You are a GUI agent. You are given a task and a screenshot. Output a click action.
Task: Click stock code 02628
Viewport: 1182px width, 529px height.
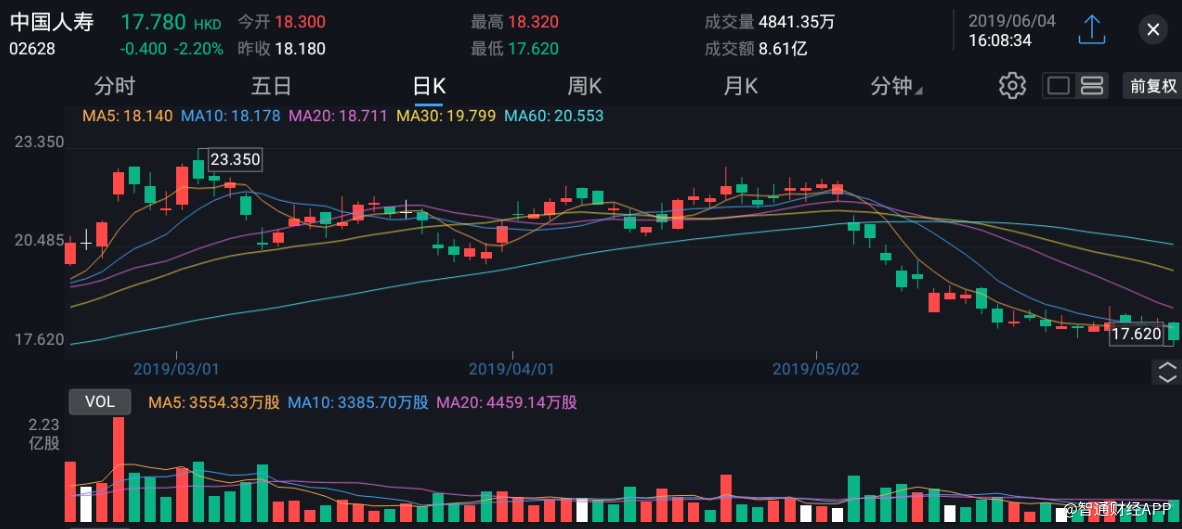[32, 50]
